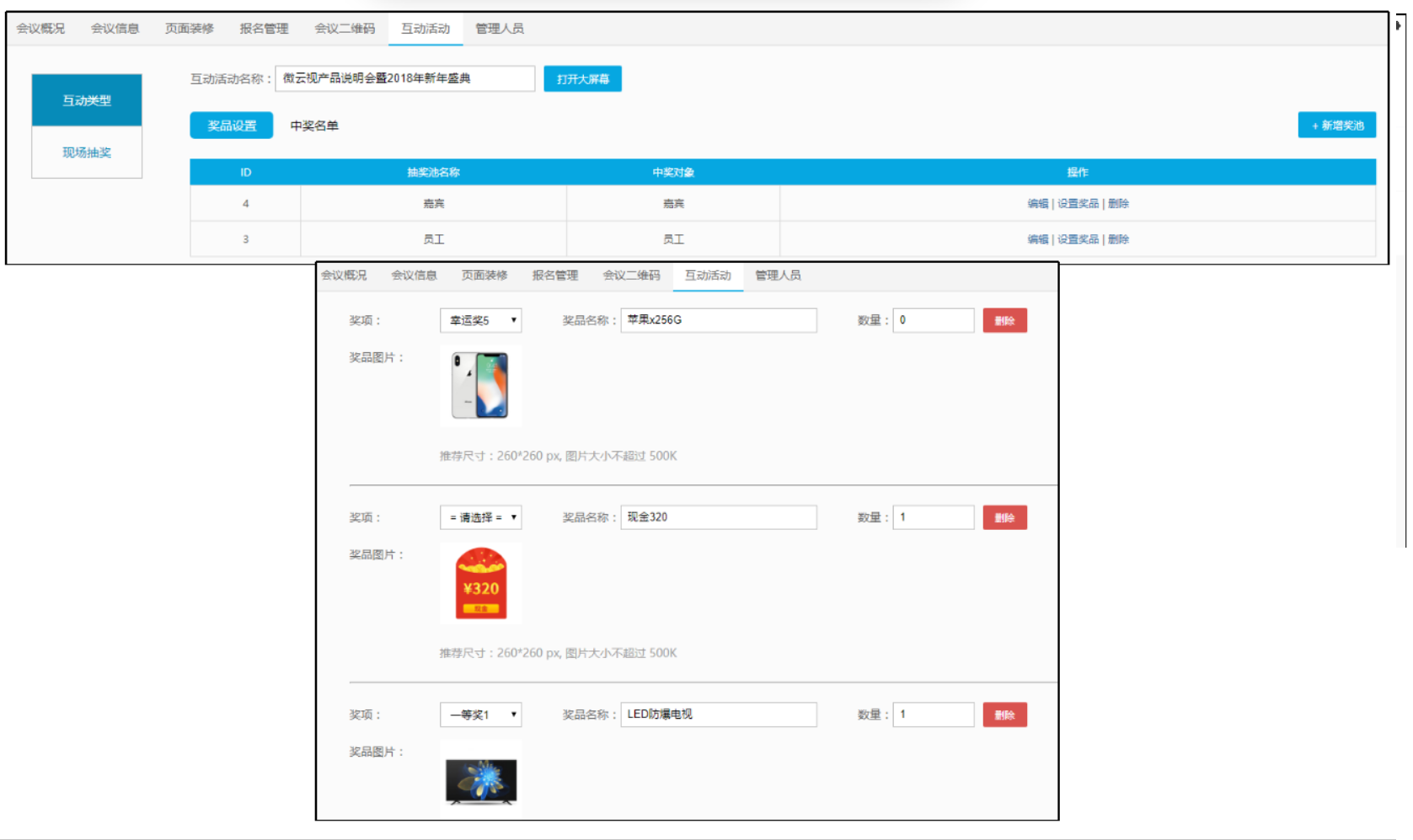1413x840 pixels.
Task: Click the red envelope ¥320 prize image
Action: (480, 583)
